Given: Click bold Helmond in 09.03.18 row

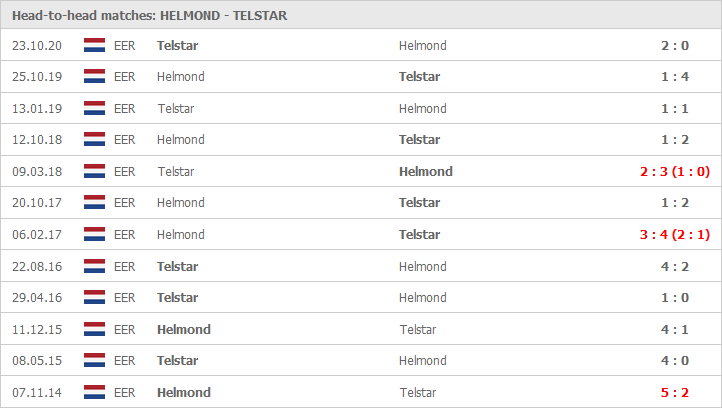Looking at the screenshot, I should (425, 172).
